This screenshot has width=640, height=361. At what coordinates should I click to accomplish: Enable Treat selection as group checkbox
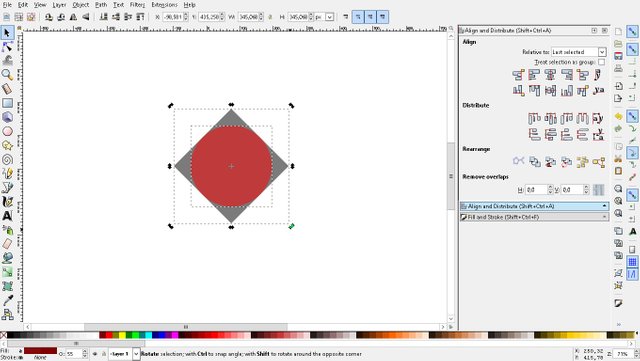[602, 62]
